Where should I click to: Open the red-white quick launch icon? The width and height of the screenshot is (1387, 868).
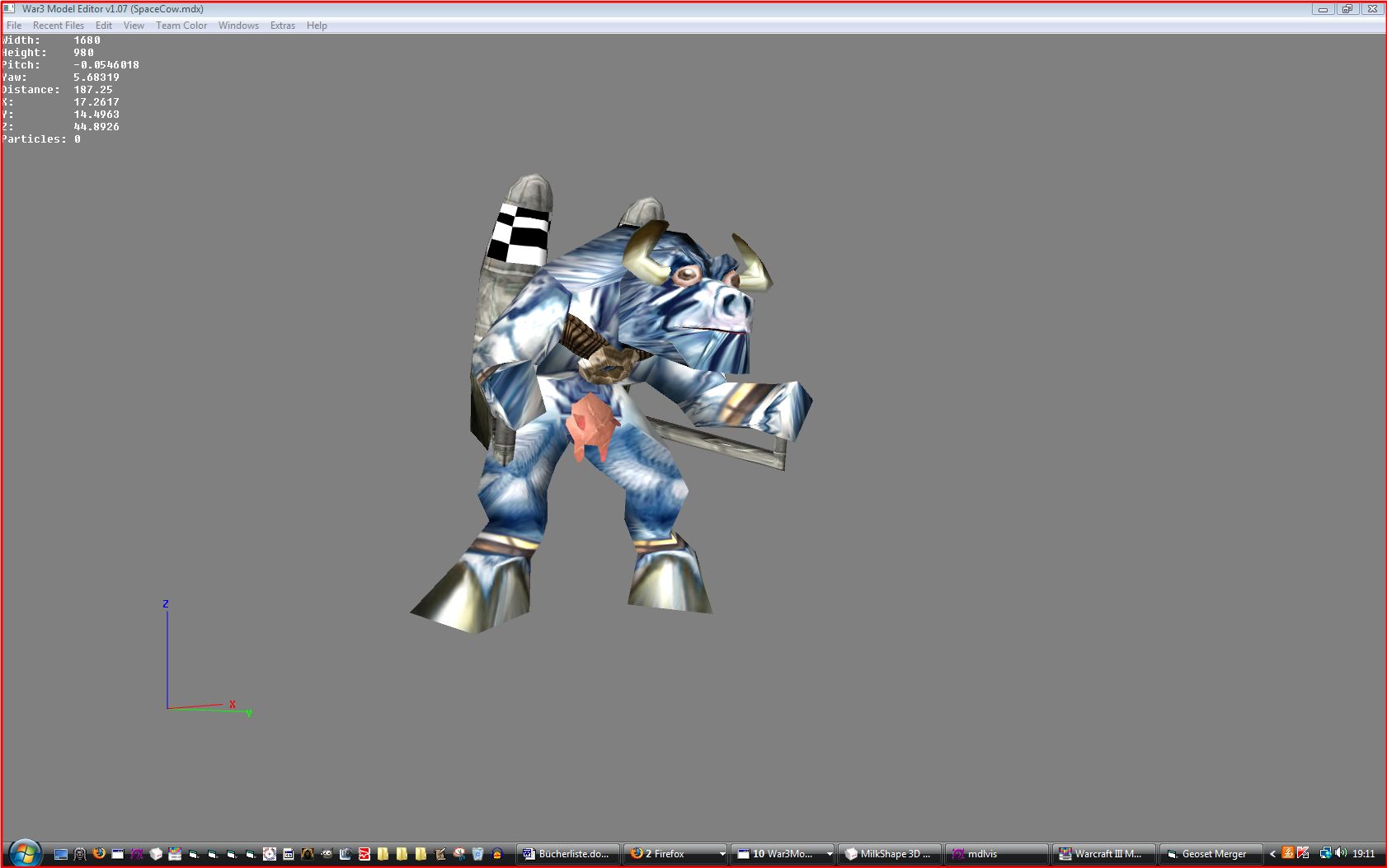pos(364,854)
